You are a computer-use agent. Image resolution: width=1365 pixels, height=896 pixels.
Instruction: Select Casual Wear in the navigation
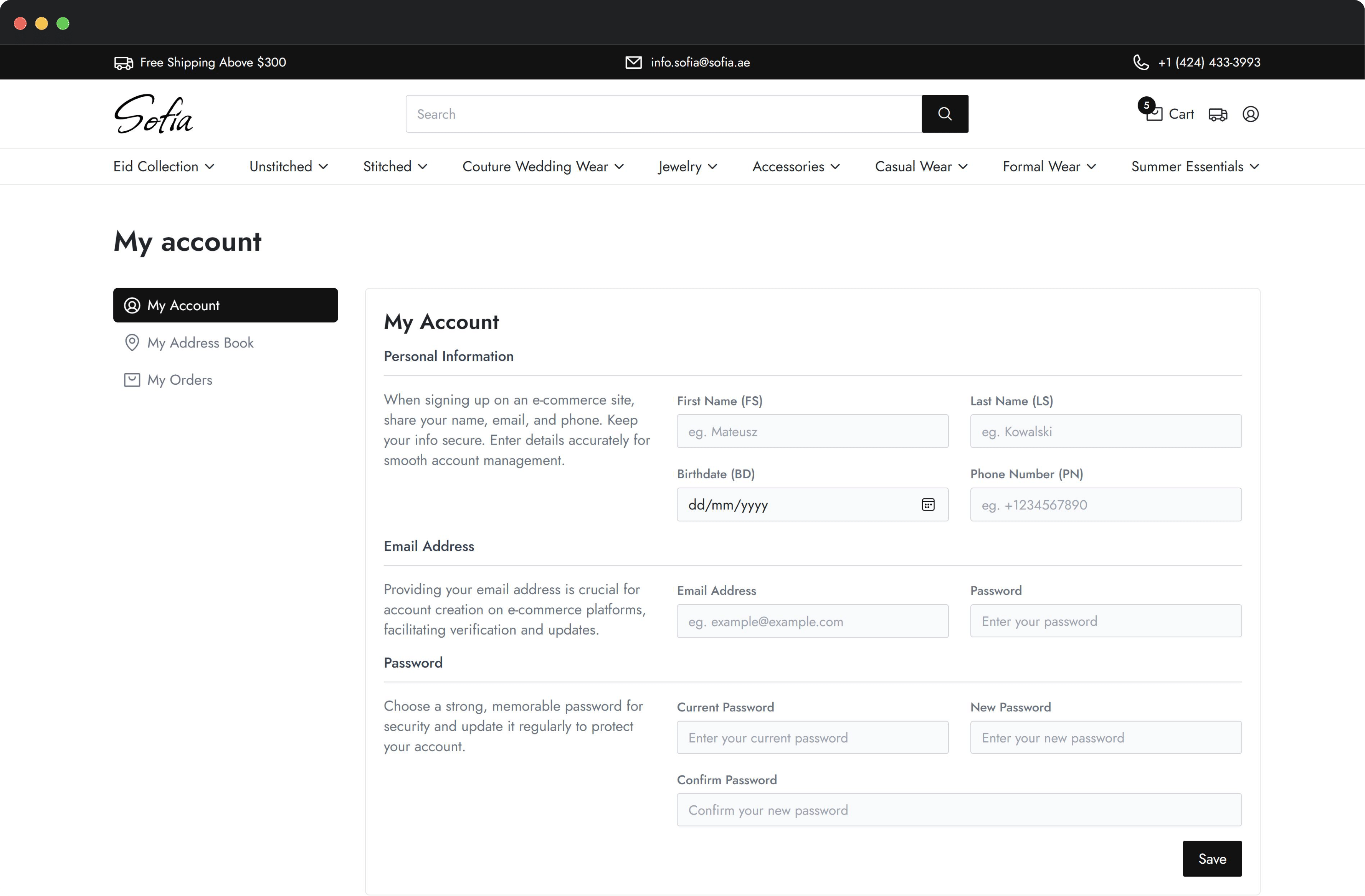tap(920, 166)
